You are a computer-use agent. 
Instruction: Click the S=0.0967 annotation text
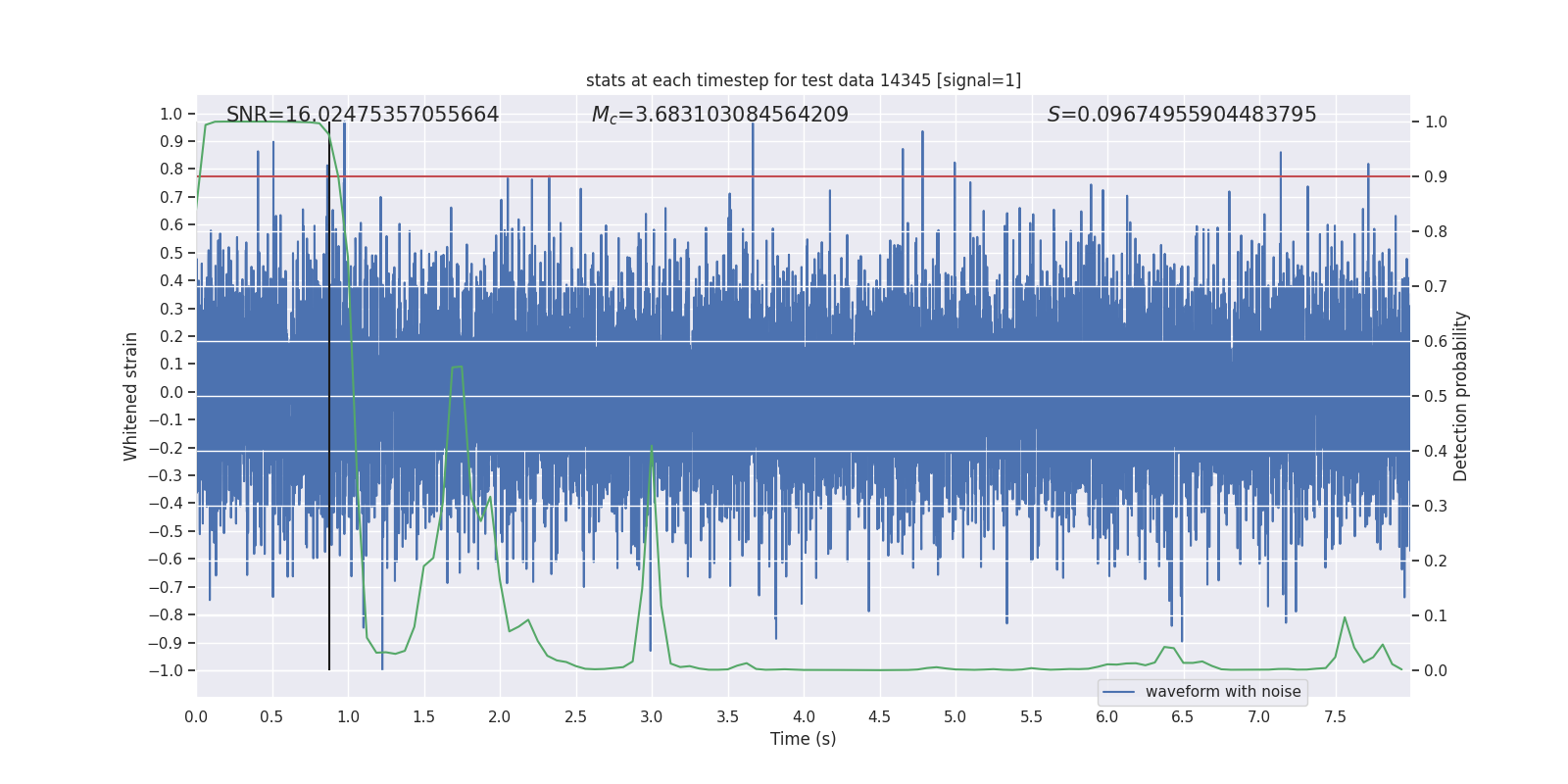[1182, 115]
